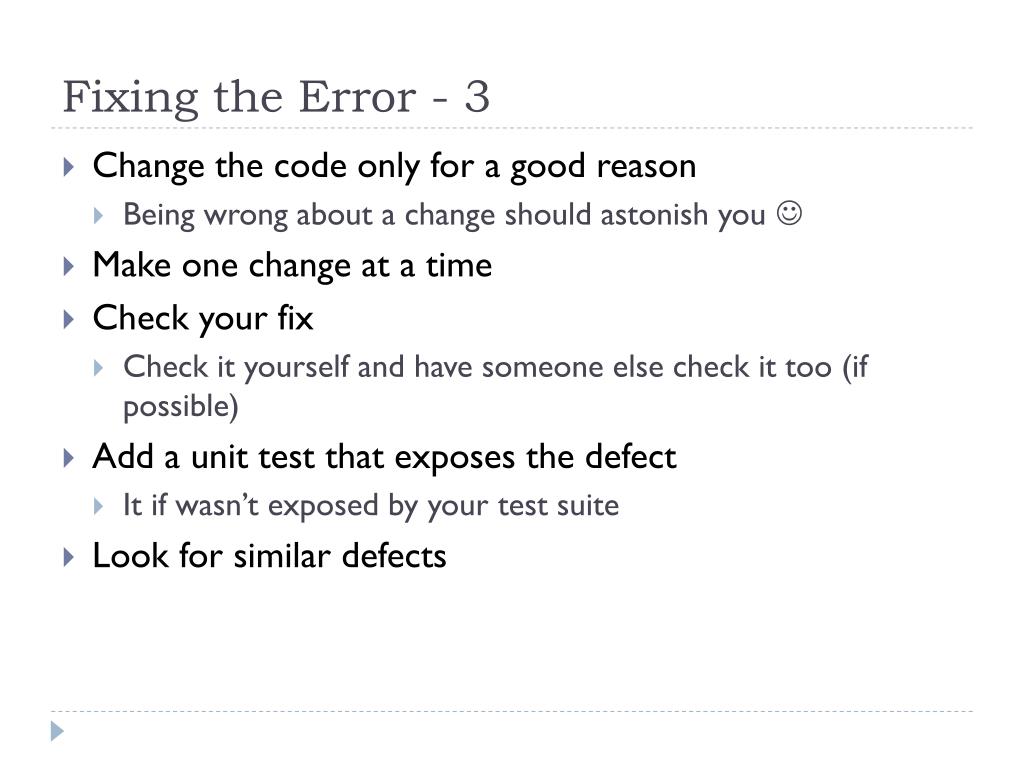Click the bullet arrow beside Make one change
Image resolution: width=1024 pixels, height=768 pixels.
pyautogui.click(x=69, y=266)
